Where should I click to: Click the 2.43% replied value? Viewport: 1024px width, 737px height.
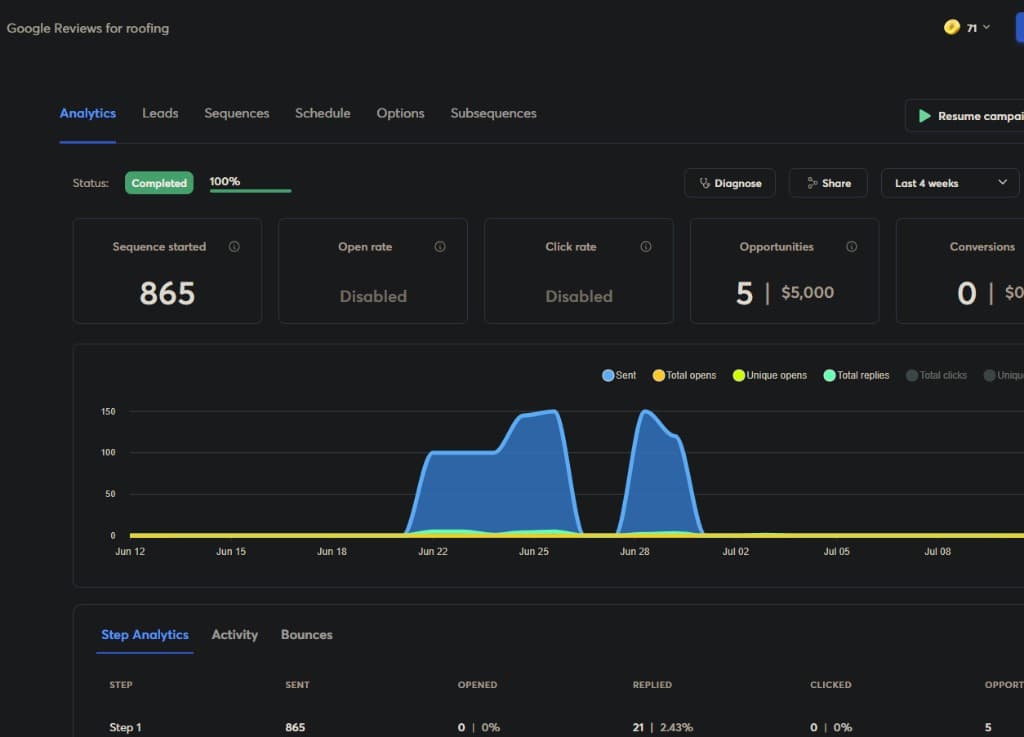676,727
